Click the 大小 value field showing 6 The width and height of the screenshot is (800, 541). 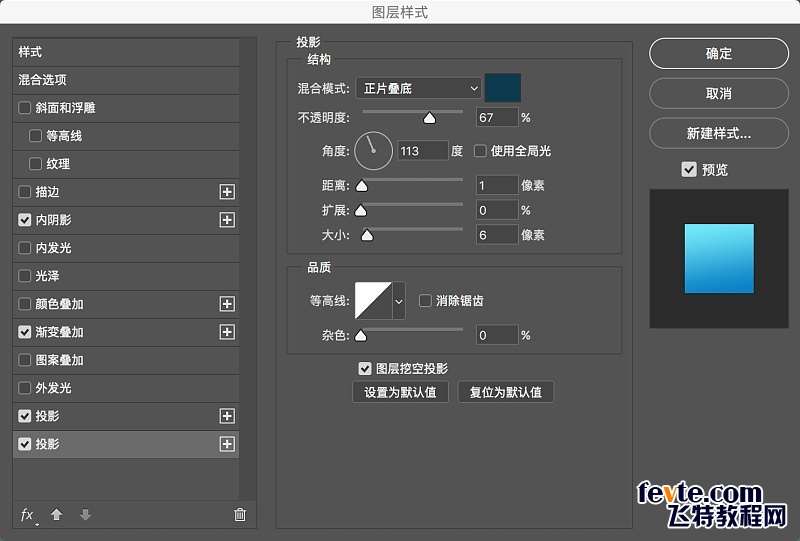(497, 235)
